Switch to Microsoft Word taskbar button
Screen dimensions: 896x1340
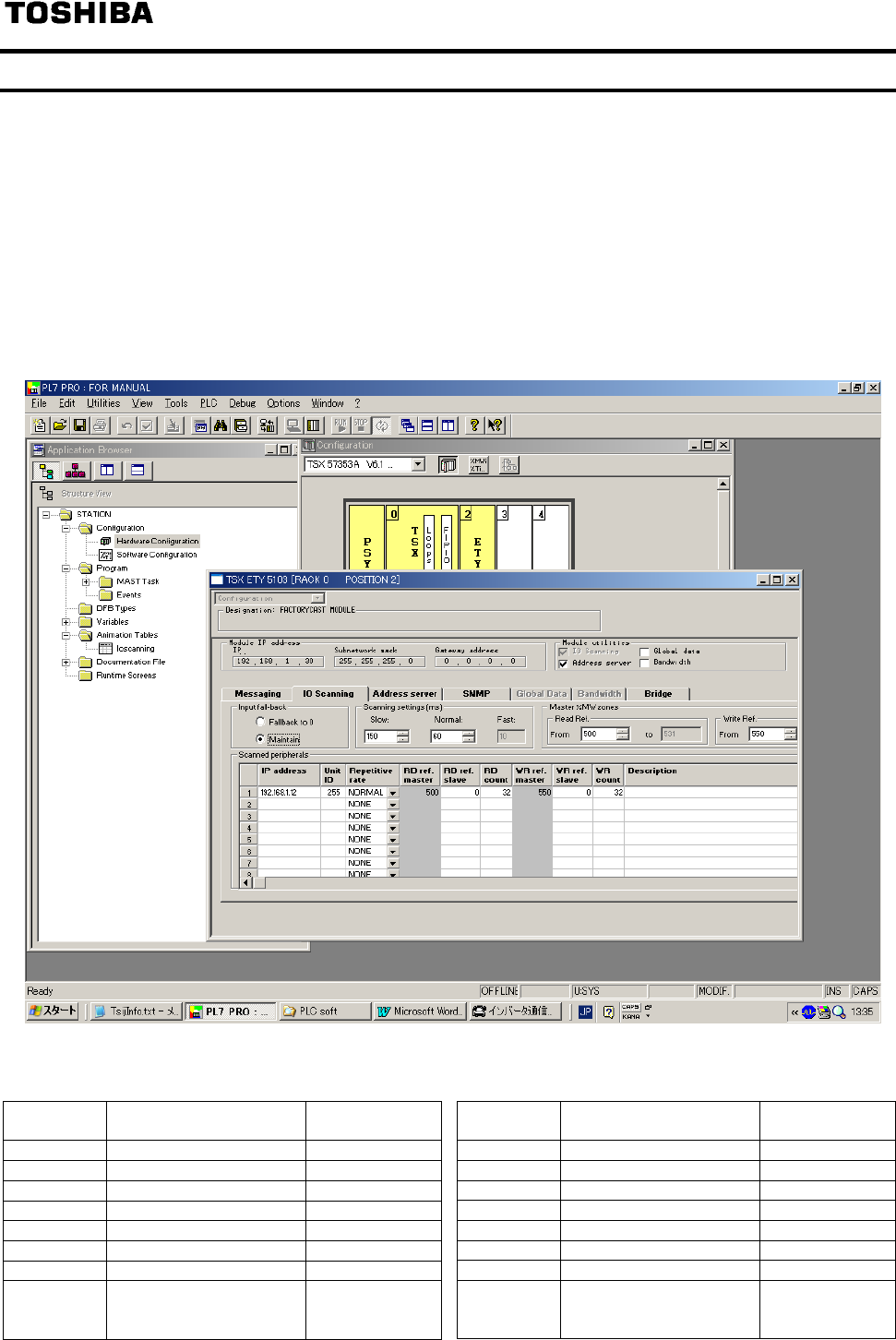(x=418, y=1011)
